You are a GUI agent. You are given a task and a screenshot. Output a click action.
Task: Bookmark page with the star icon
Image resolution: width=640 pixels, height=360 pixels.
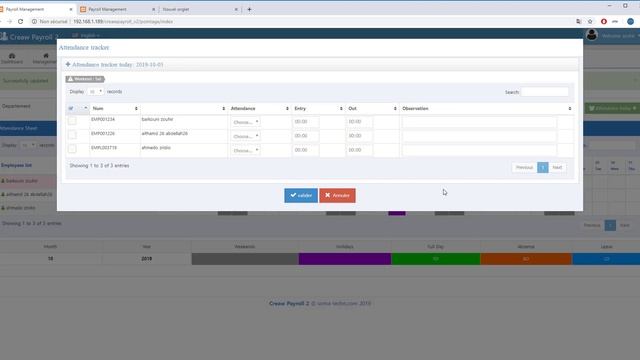(590, 21)
